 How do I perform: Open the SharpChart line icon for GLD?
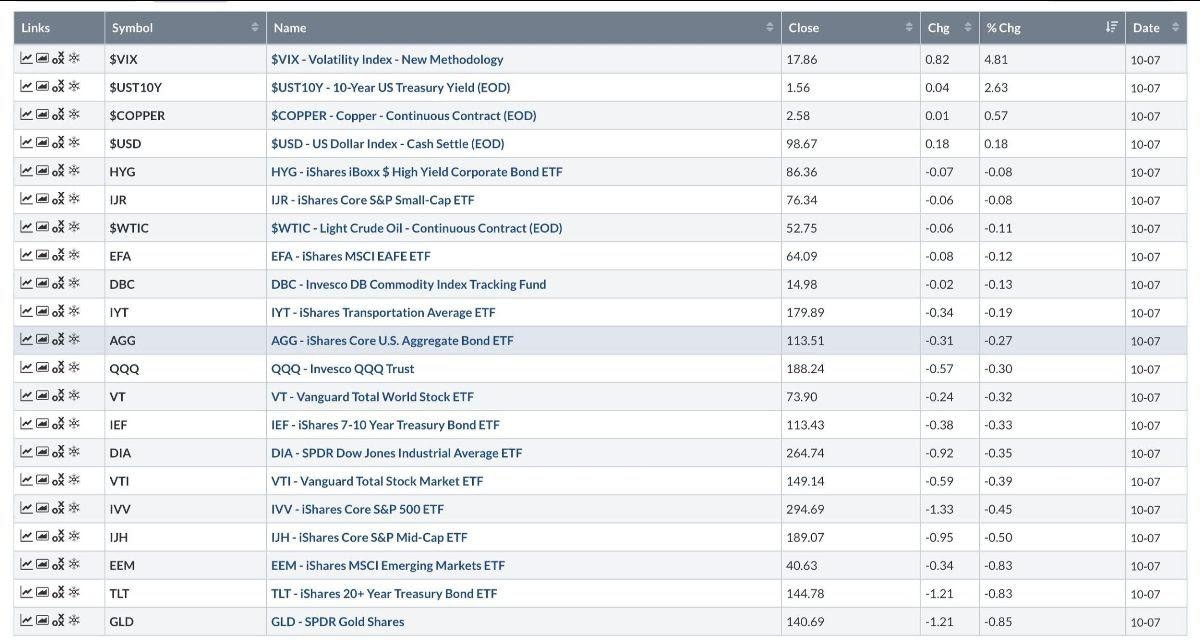tap(26, 621)
